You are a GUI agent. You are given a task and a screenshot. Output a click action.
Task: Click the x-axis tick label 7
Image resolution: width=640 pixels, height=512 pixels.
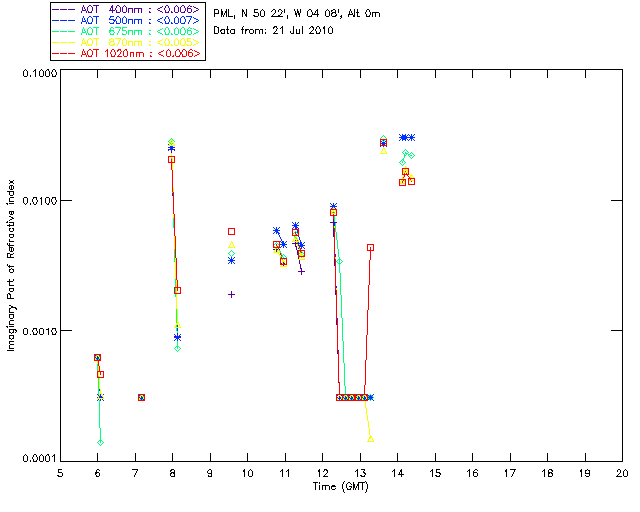point(135,473)
